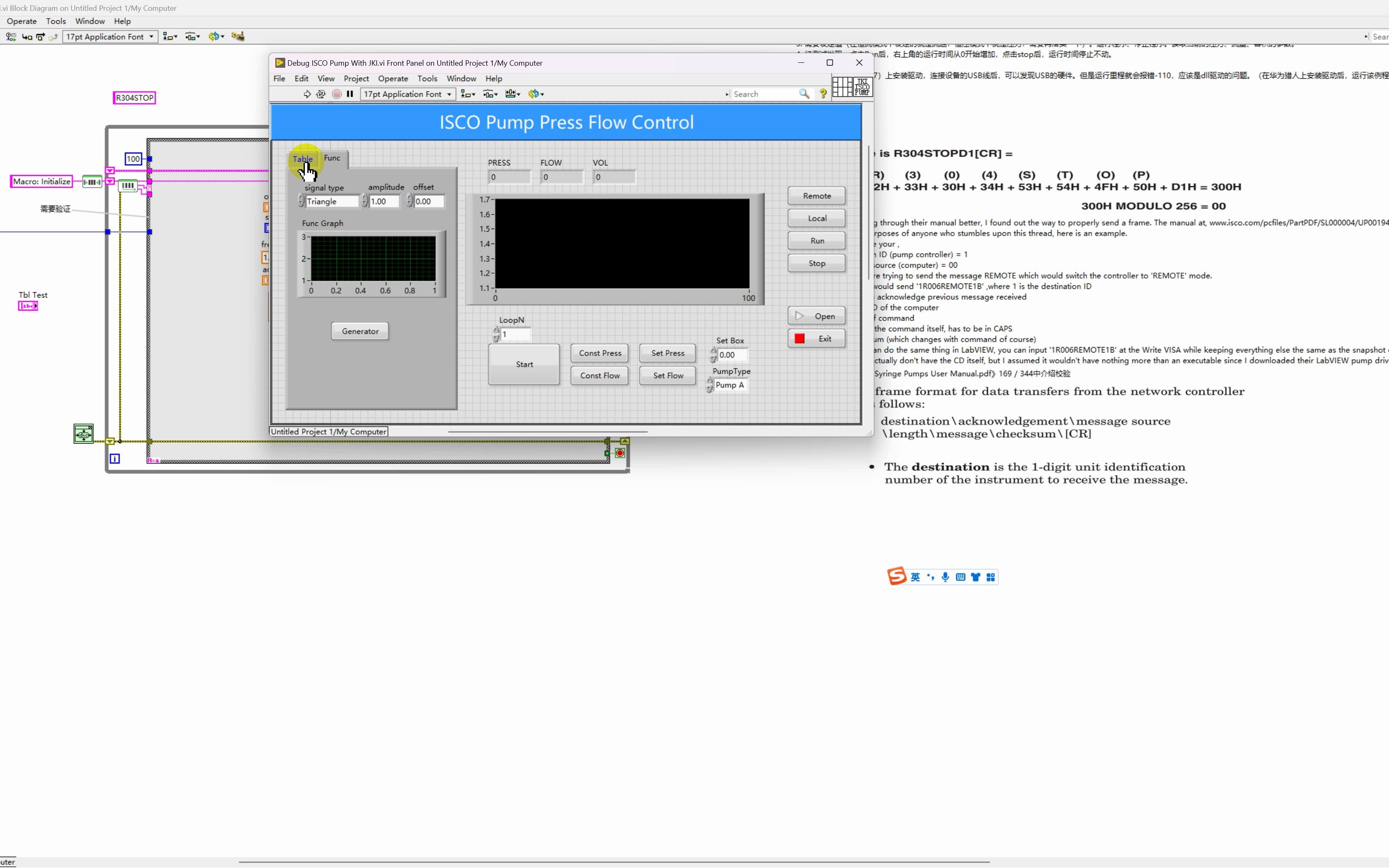Click Step Out icon in the block diagram toolbar
The image size is (1389, 868).
(53, 37)
